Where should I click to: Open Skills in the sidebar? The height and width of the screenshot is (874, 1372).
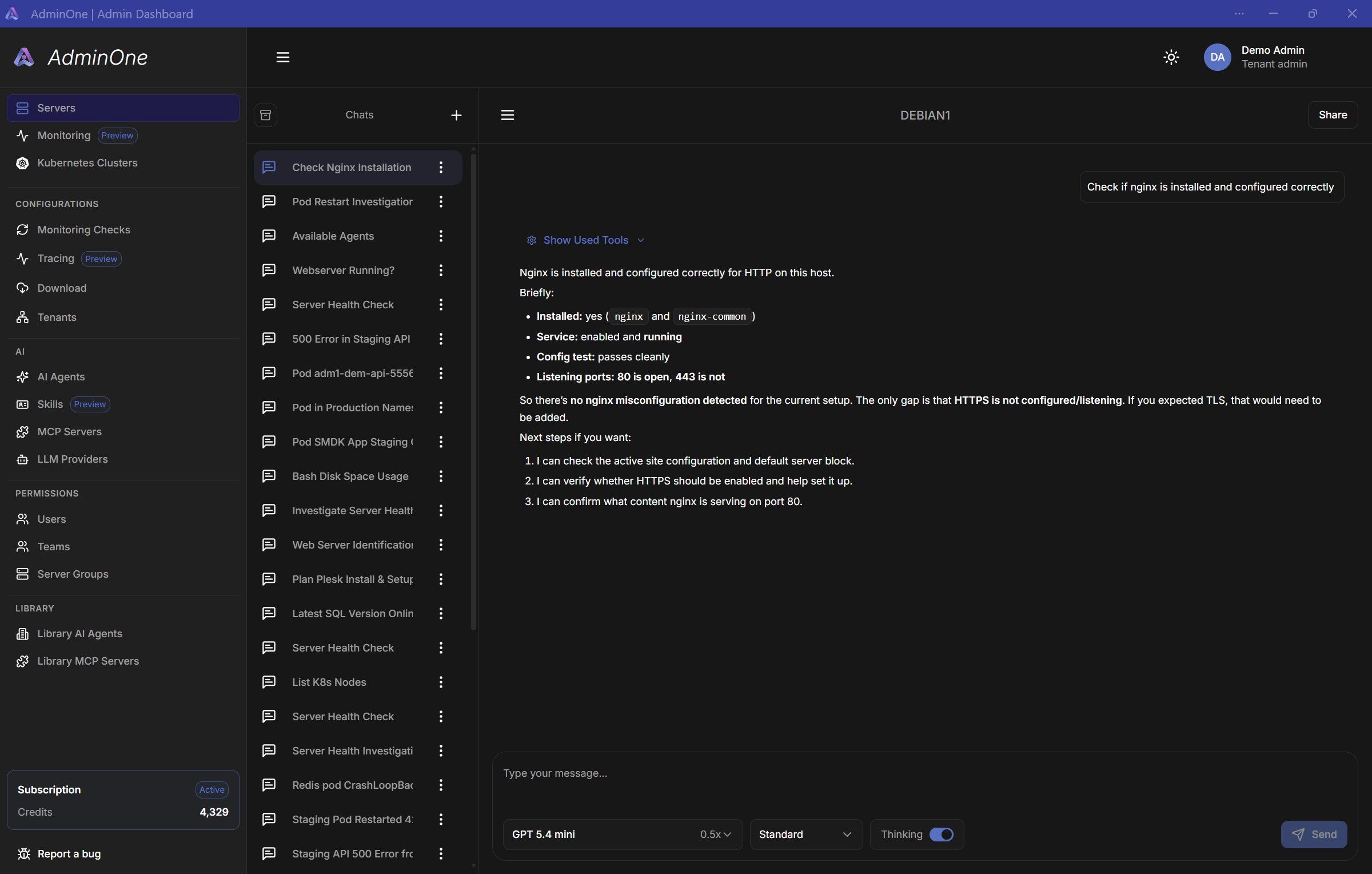[50, 404]
